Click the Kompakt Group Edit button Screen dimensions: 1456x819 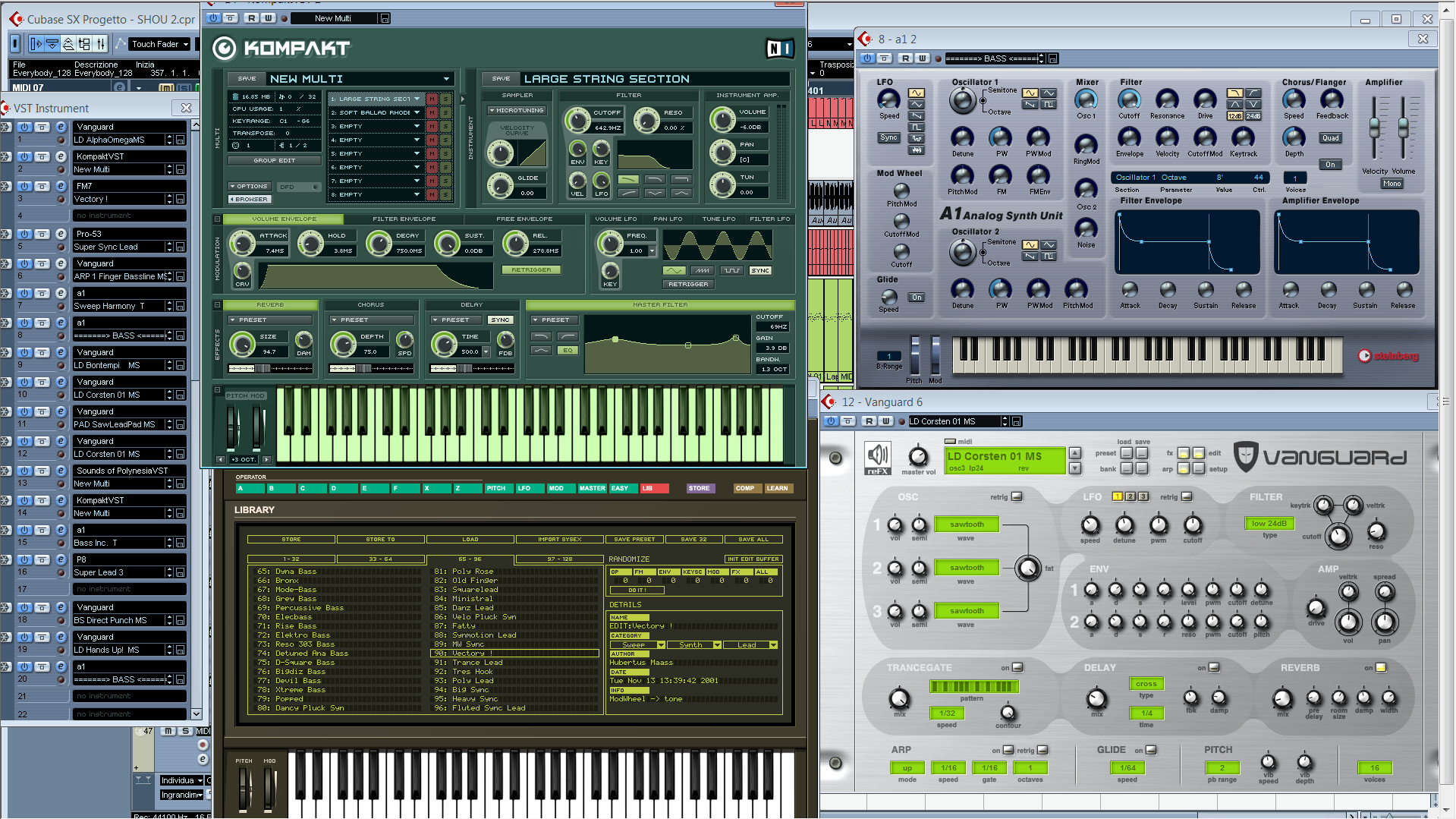point(275,161)
